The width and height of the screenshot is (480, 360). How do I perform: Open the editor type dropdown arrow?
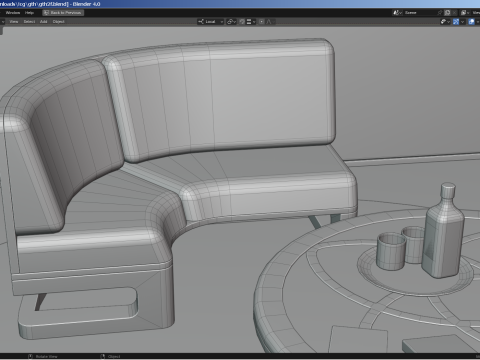[3, 22]
